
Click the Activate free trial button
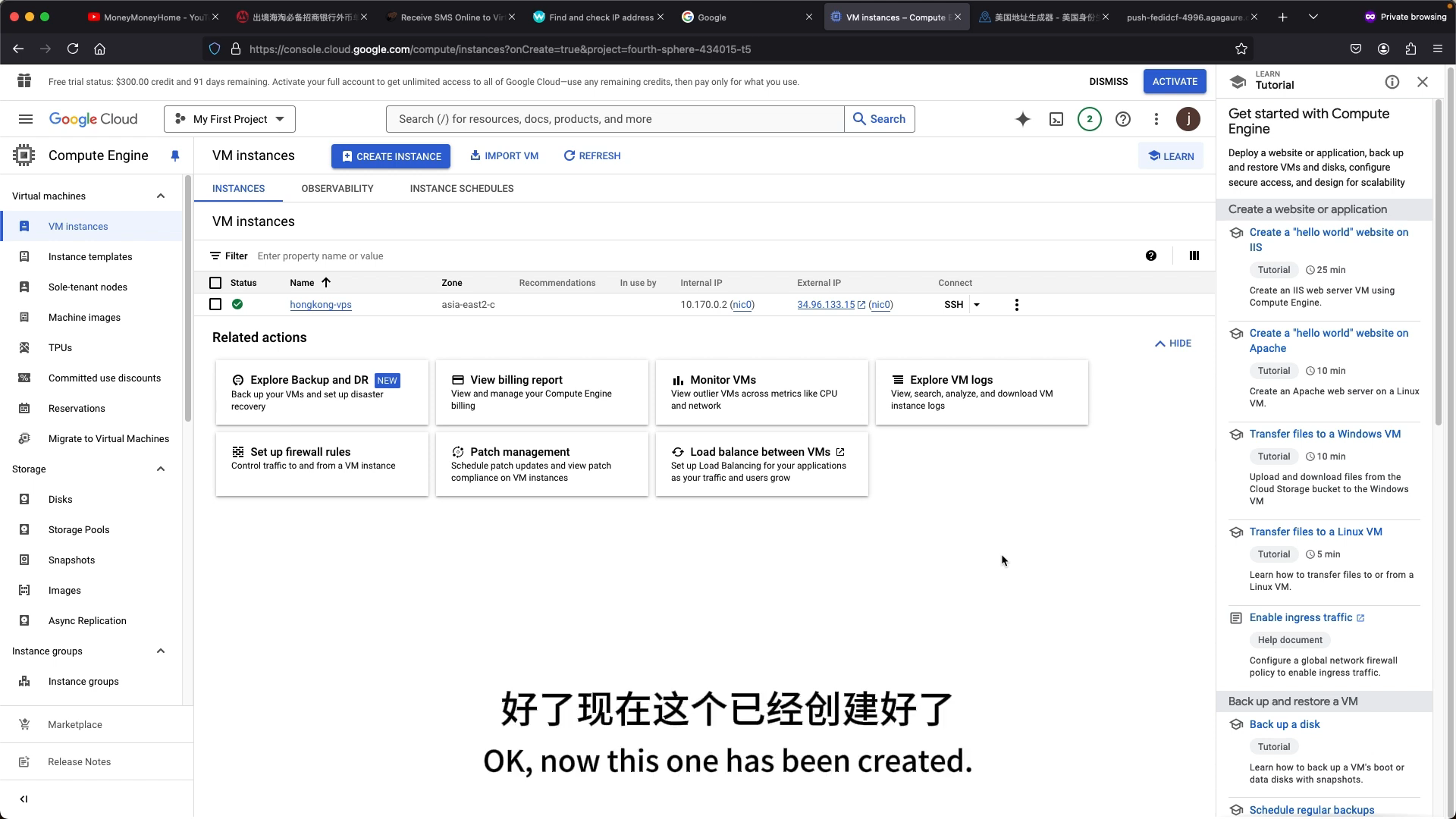point(1175,82)
